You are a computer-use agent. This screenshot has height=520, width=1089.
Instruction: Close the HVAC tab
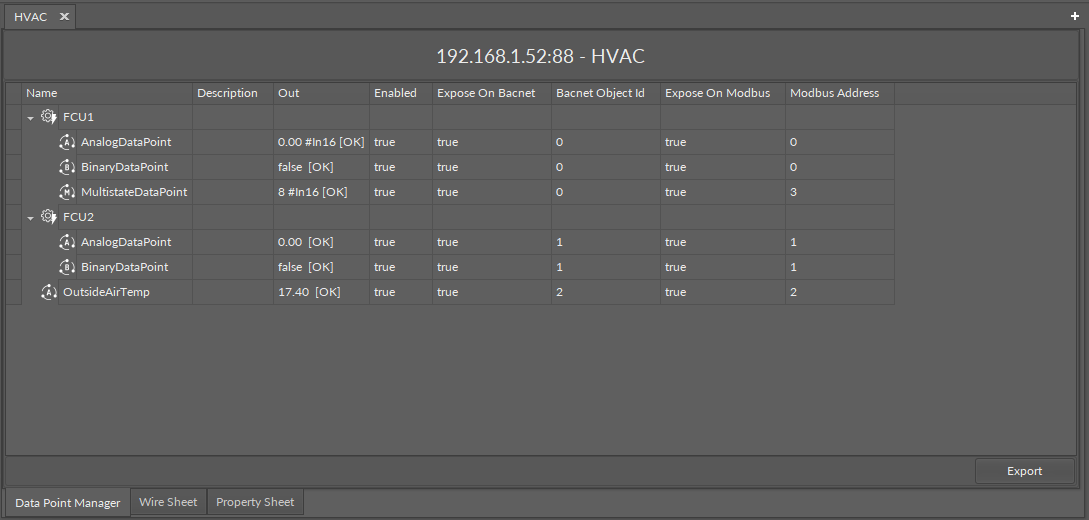coord(64,17)
